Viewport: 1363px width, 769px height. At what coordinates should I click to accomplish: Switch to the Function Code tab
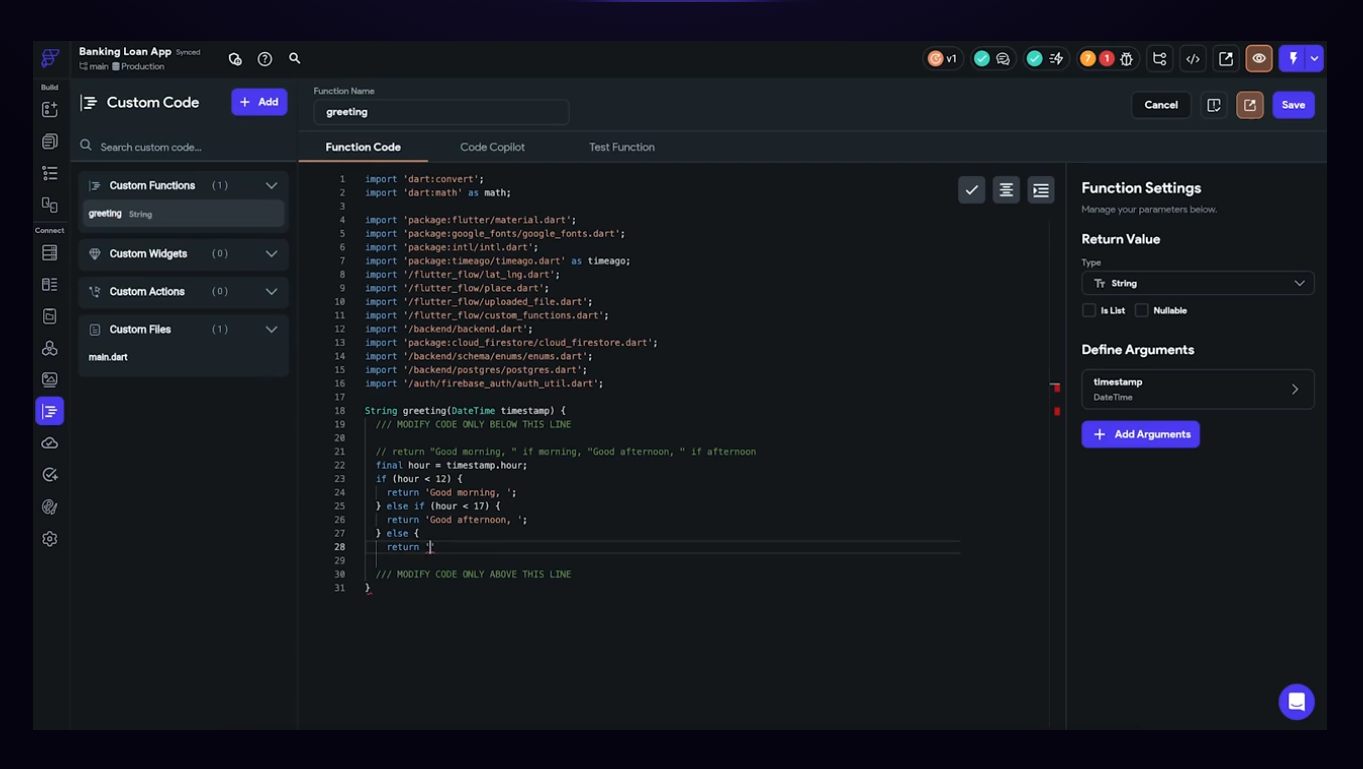[363, 147]
